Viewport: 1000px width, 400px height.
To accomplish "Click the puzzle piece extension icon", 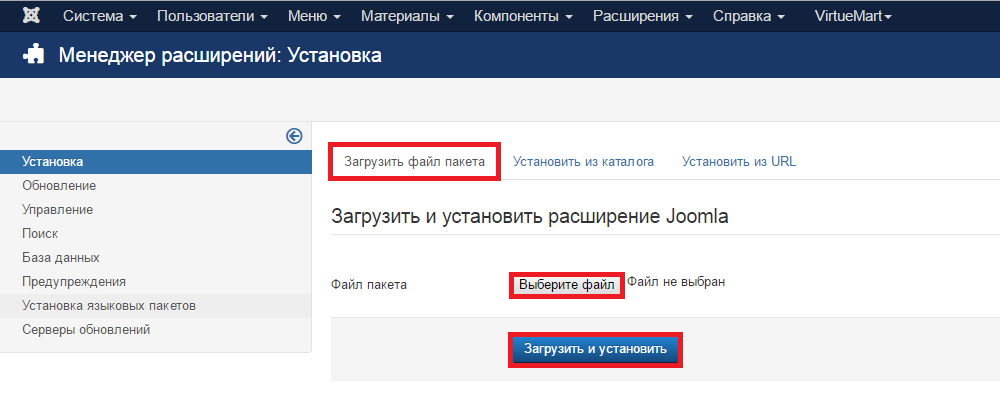I will (x=33, y=56).
